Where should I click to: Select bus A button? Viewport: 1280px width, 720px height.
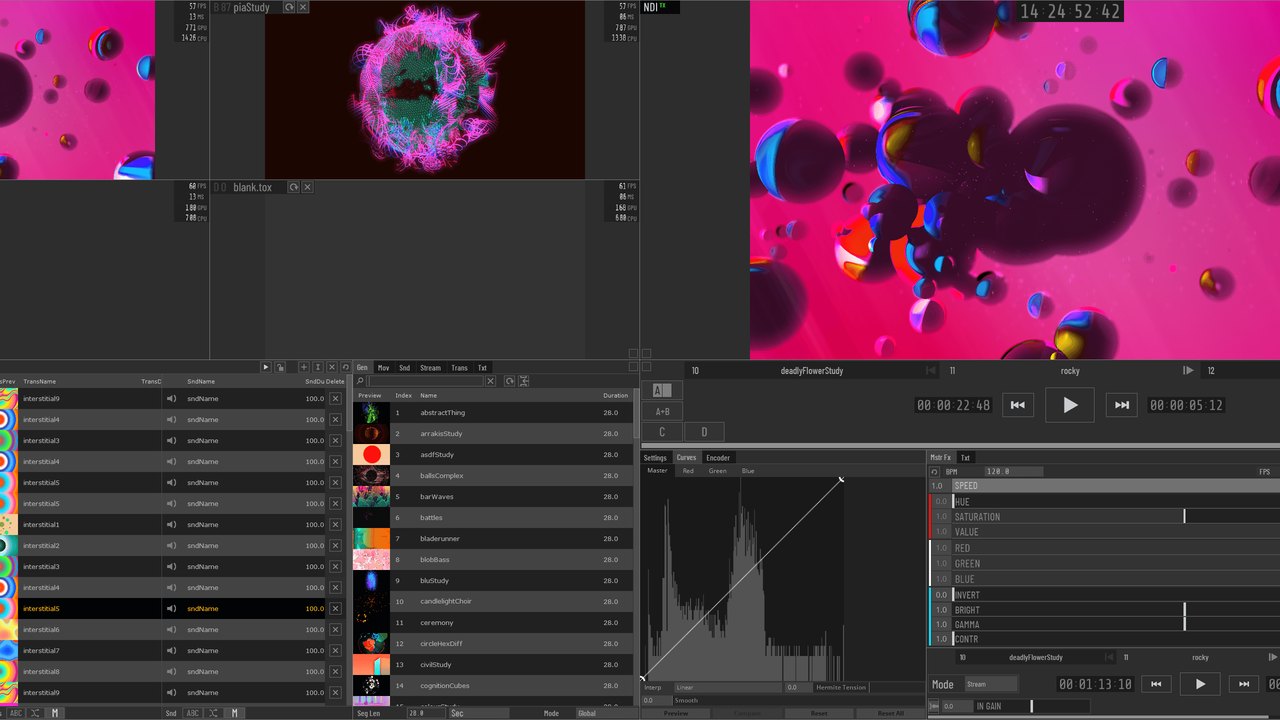[662, 390]
